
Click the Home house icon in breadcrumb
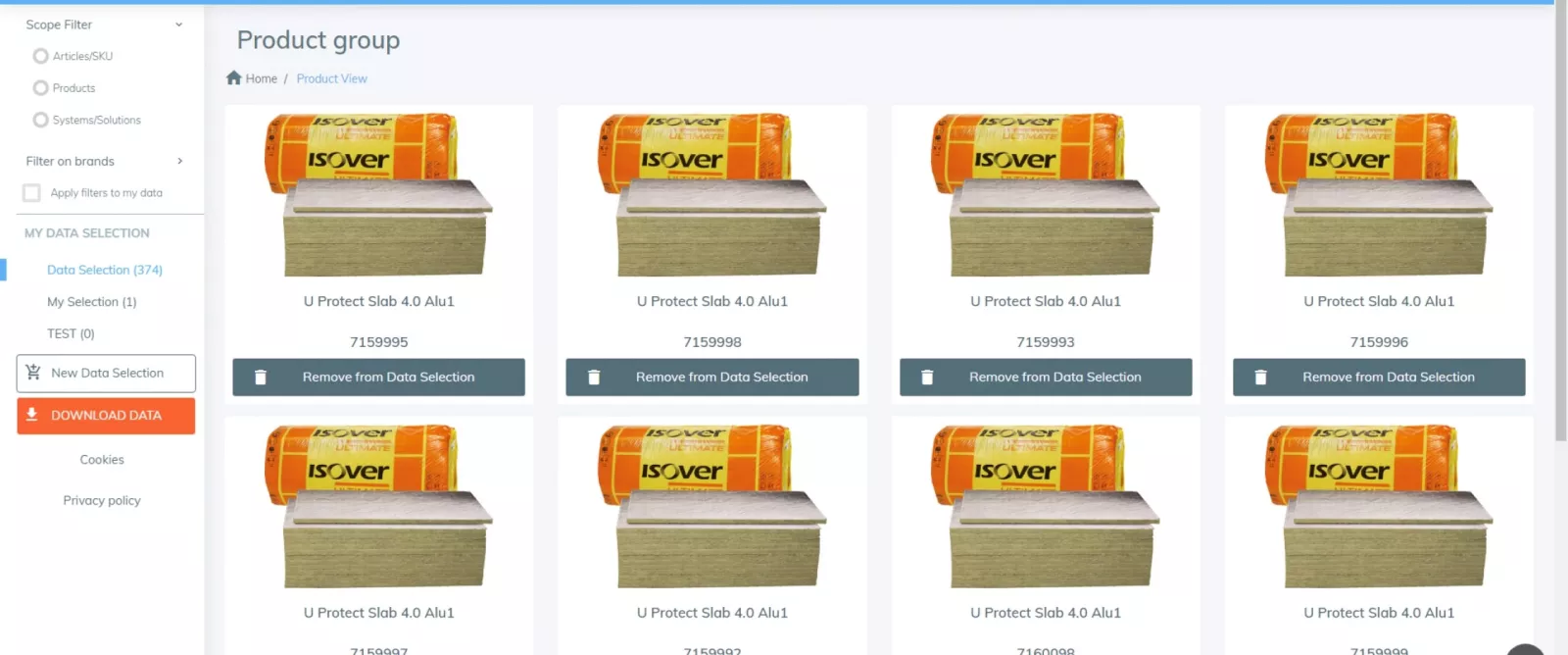pos(233,77)
